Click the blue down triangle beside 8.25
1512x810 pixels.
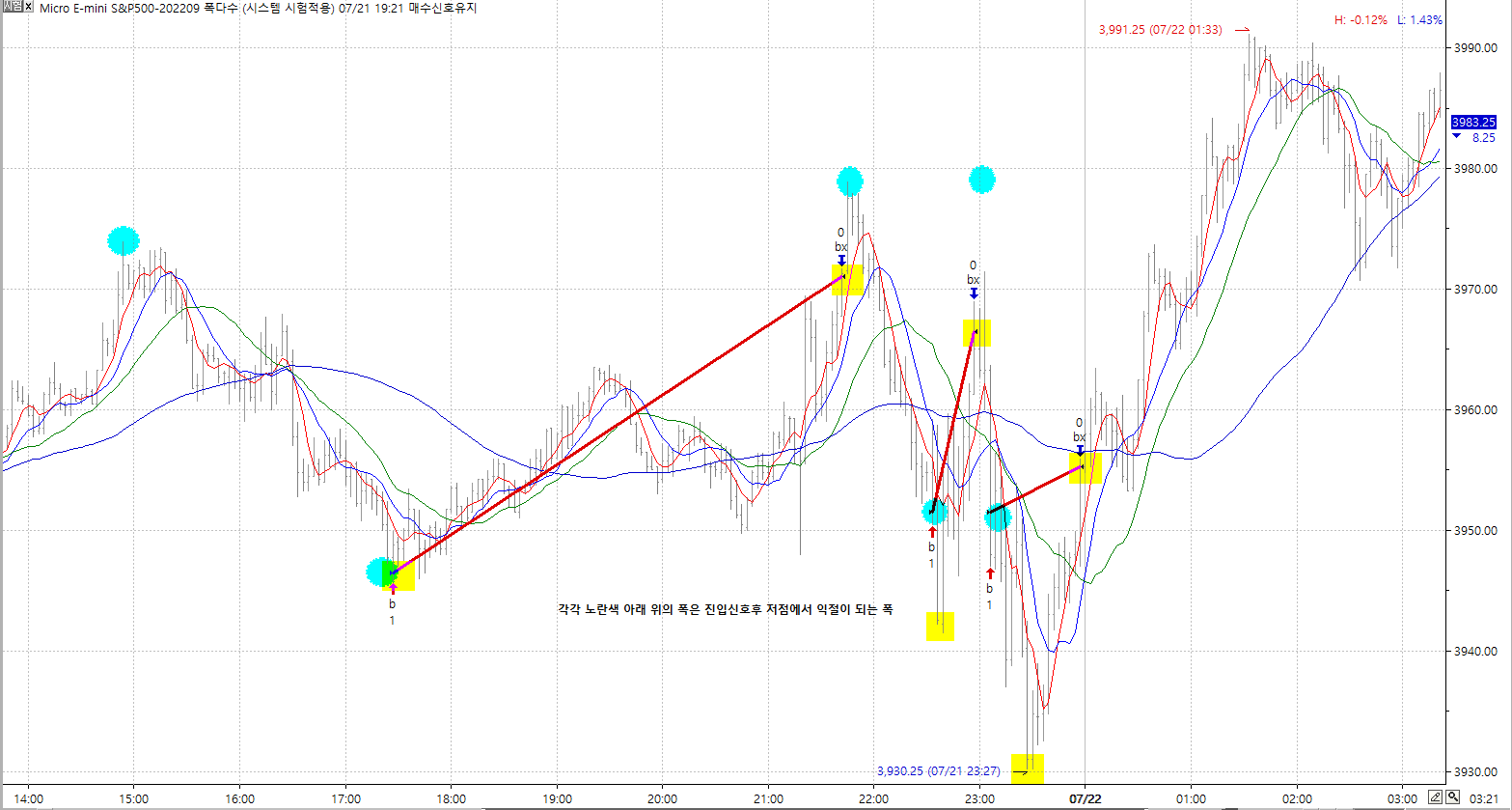(1456, 136)
